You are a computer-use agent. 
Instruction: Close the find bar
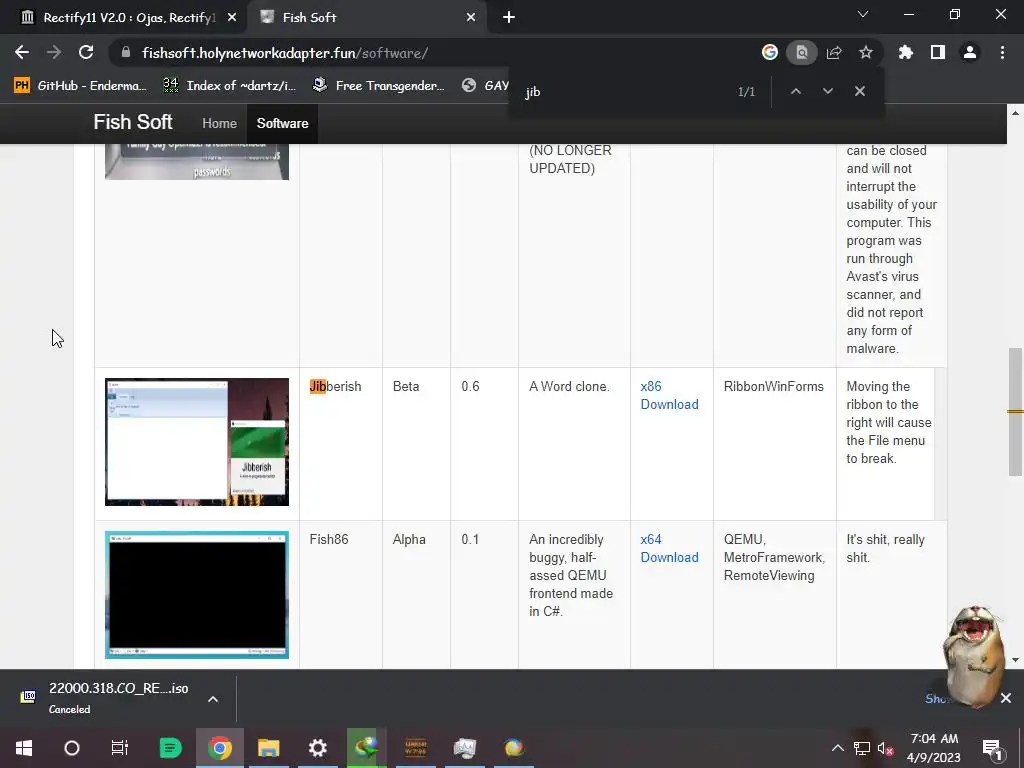pyautogui.click(x=860, y=91)
